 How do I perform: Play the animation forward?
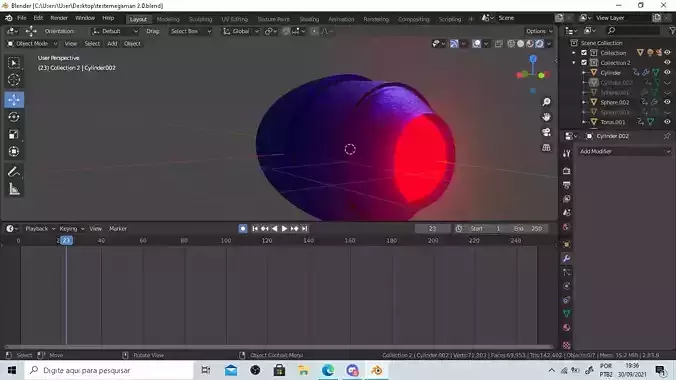pyautogui.click(x=285, y=229)
